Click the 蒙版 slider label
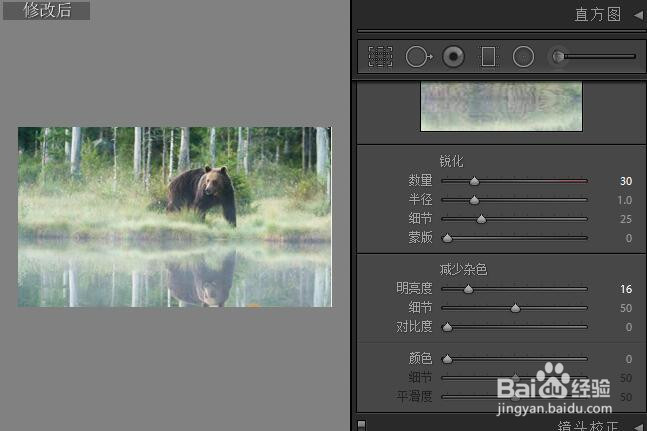 coord(420,238)
